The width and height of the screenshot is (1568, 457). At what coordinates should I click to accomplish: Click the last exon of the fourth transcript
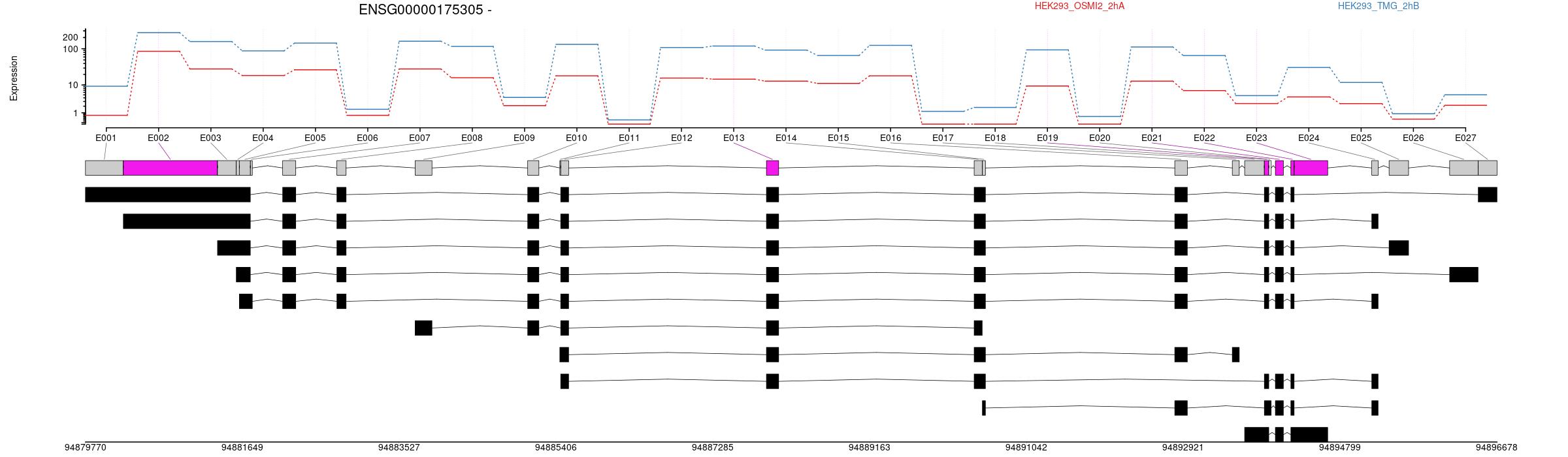point(1463,275)
